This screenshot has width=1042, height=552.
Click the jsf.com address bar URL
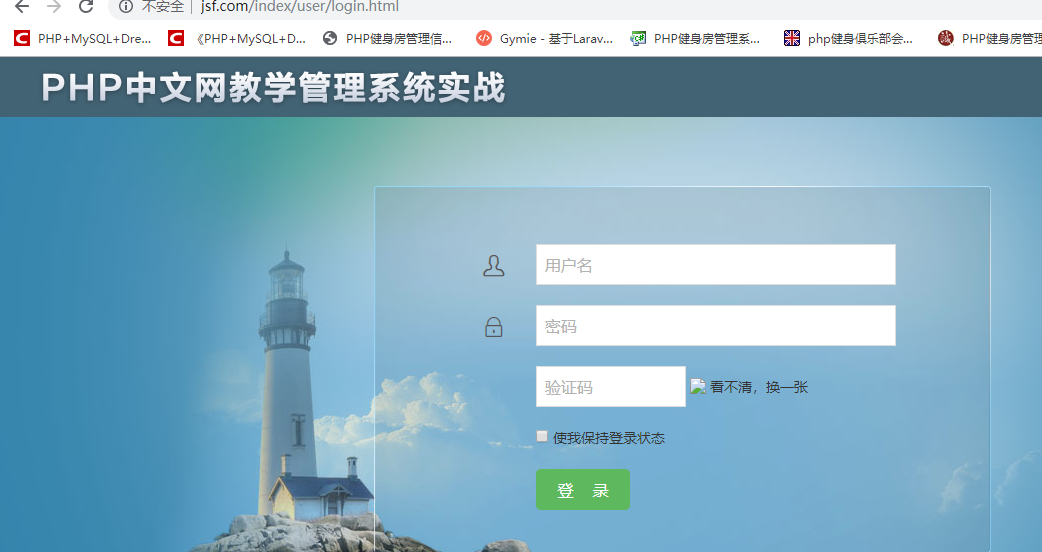click(300, 7)
